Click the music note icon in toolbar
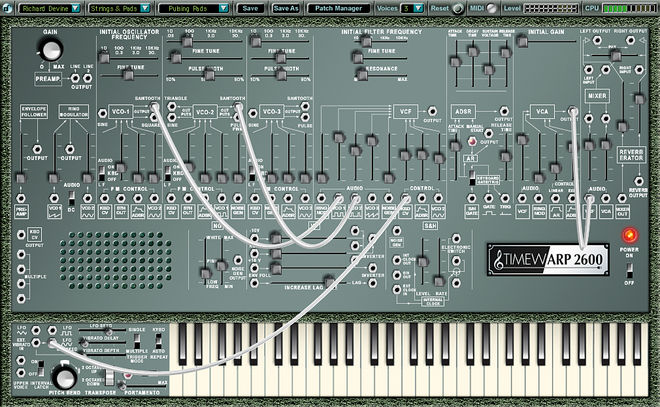Viewport: 660px width, 407px height. click(7, 8)
